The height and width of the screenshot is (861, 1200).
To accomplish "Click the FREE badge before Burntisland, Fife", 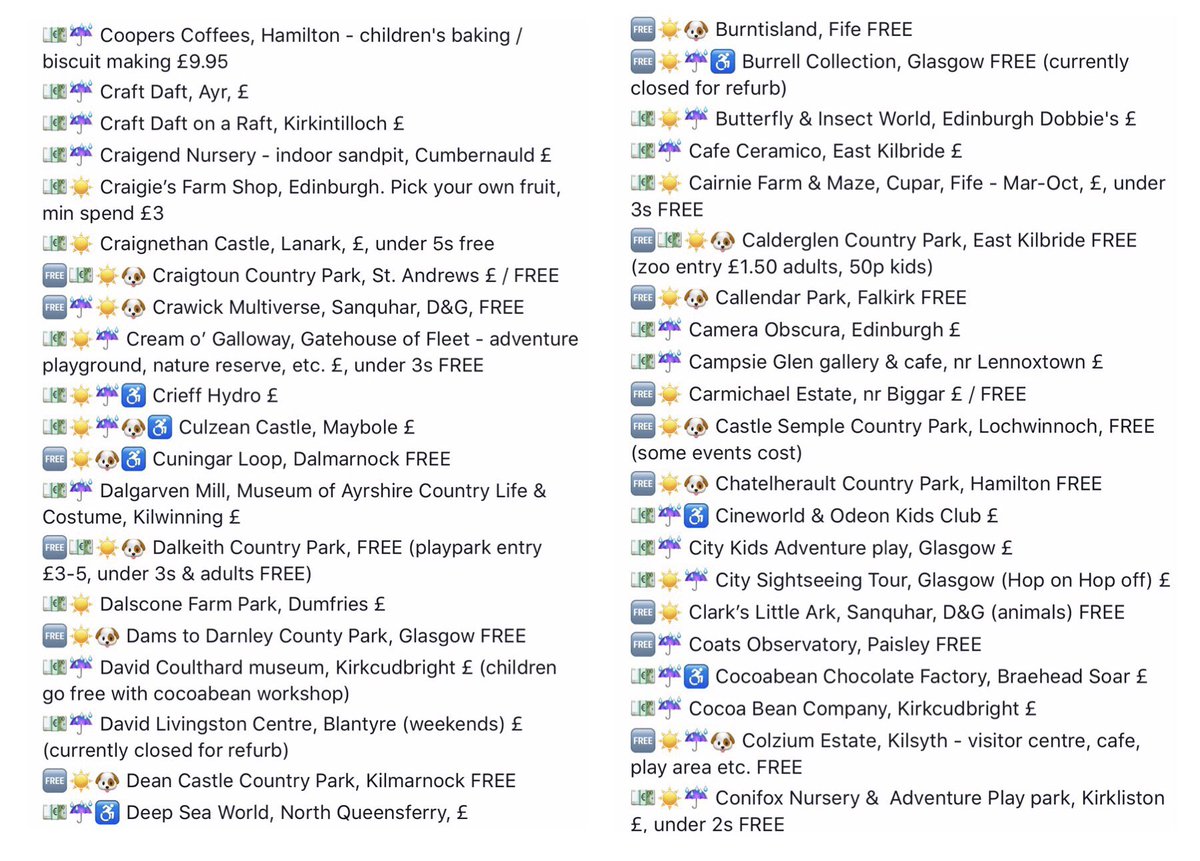I will point(642,30).
